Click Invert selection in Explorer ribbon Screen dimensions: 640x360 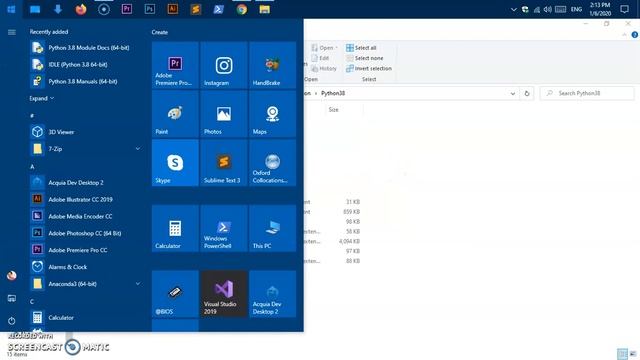coord(369,69)
